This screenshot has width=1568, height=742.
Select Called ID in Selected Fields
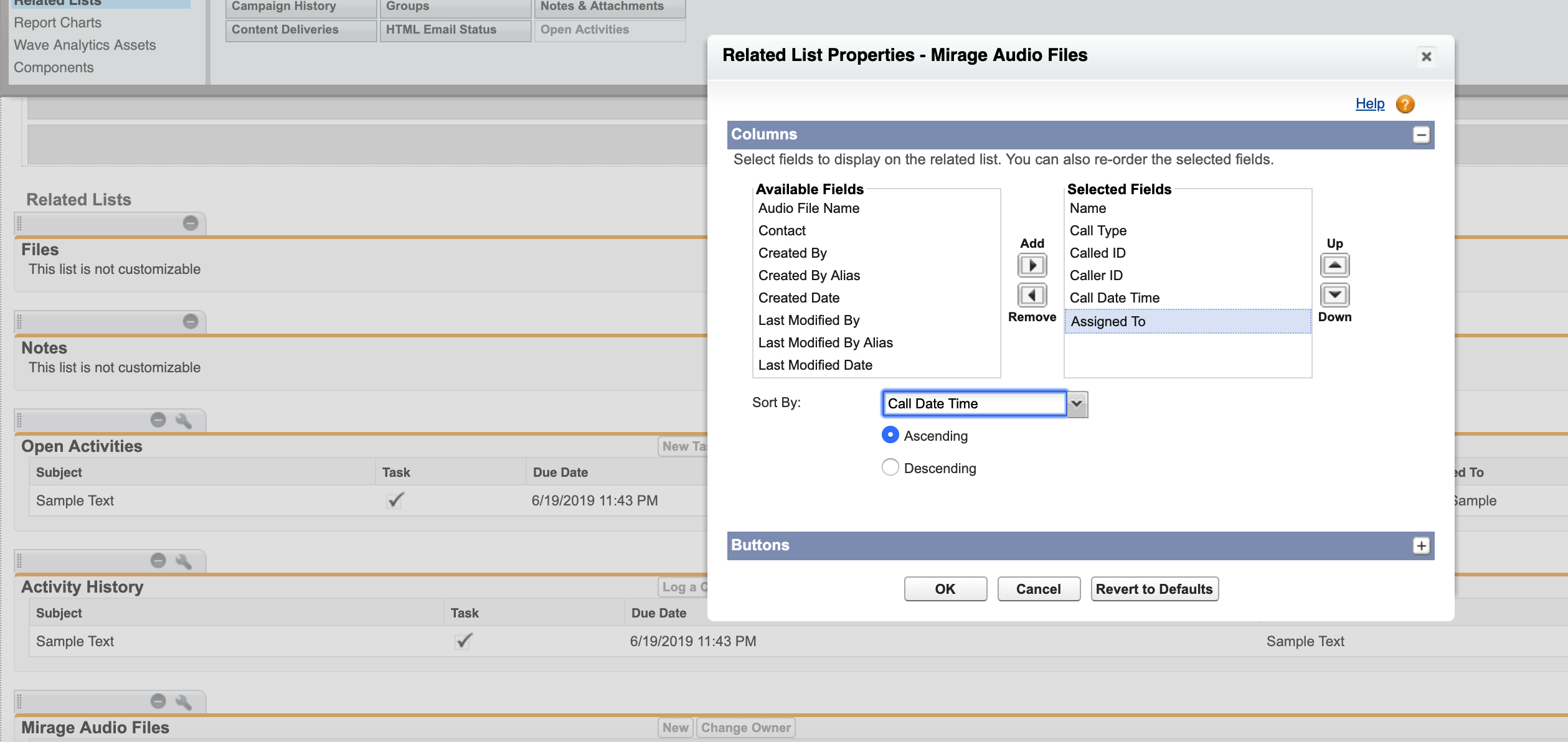pos(1188,253)
